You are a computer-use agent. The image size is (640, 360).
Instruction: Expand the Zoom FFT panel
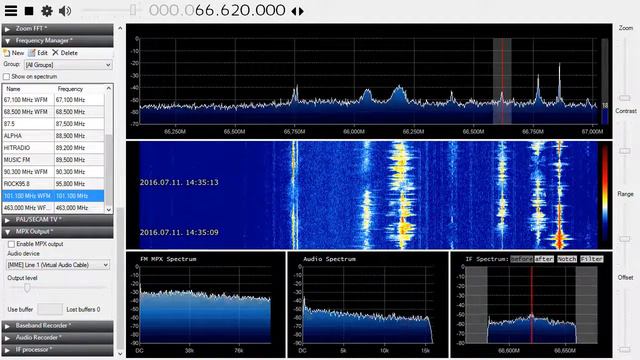pyautogui.click(x=58, y=29)
